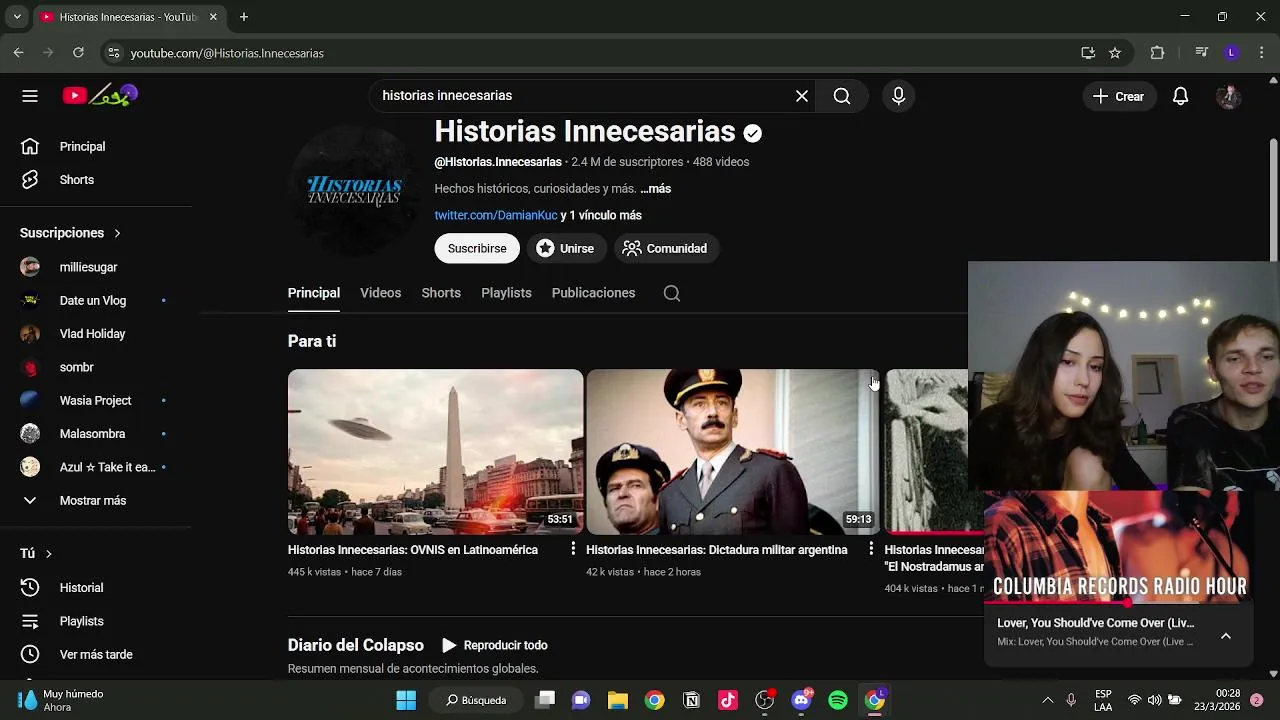
Task: Go to the YouTube home logo
Action: (100, 96)
